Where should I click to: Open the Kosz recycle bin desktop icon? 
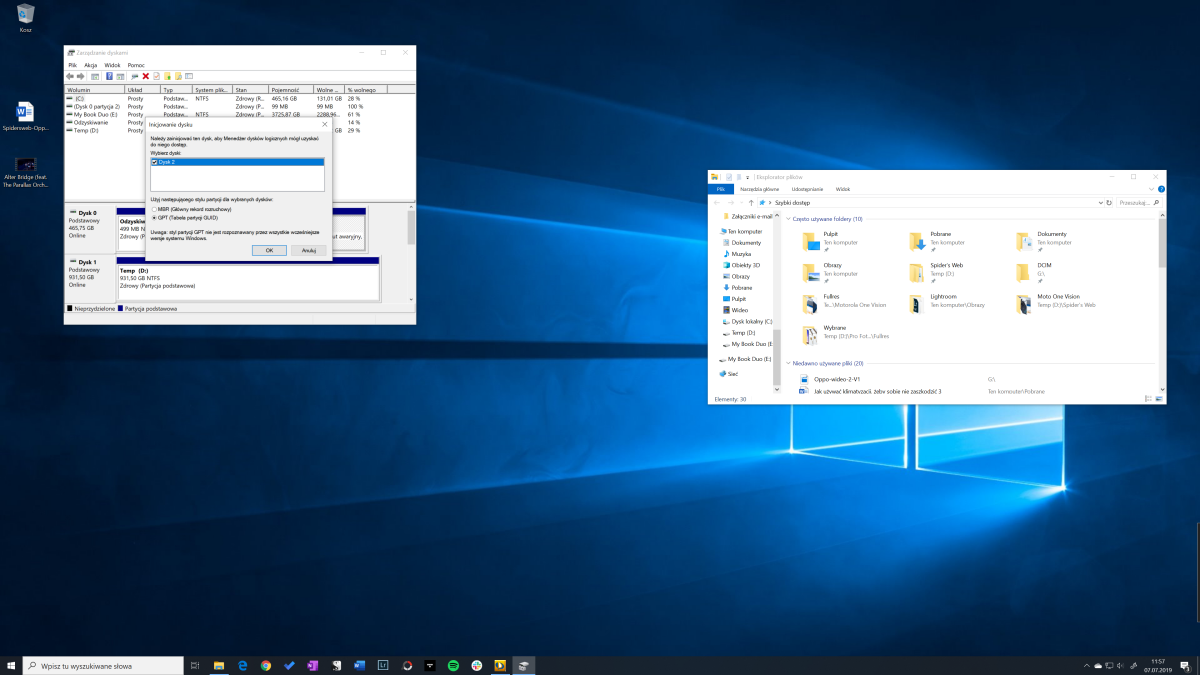(x=26, y=17)
